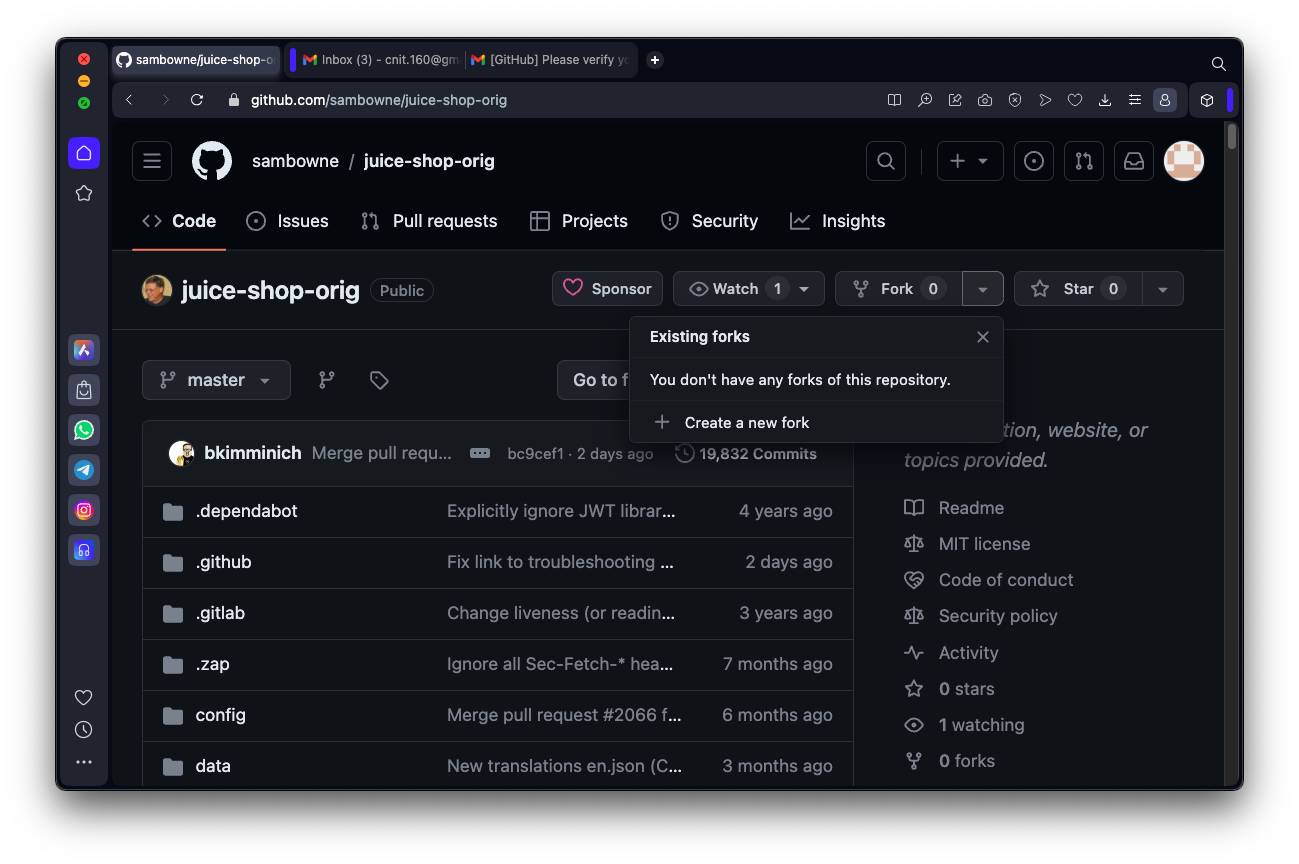Open the sambowne owner link

(295, 161)
